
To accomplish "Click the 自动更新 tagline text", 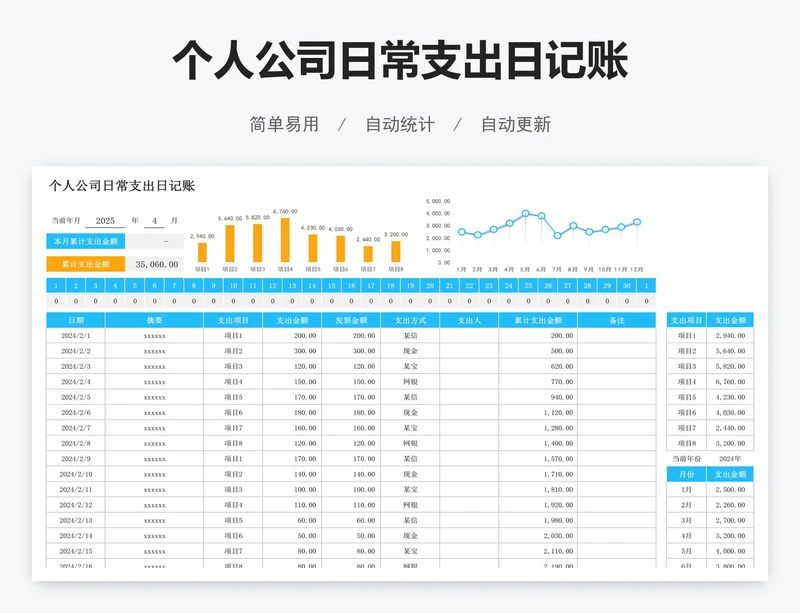I will point(516,125).
